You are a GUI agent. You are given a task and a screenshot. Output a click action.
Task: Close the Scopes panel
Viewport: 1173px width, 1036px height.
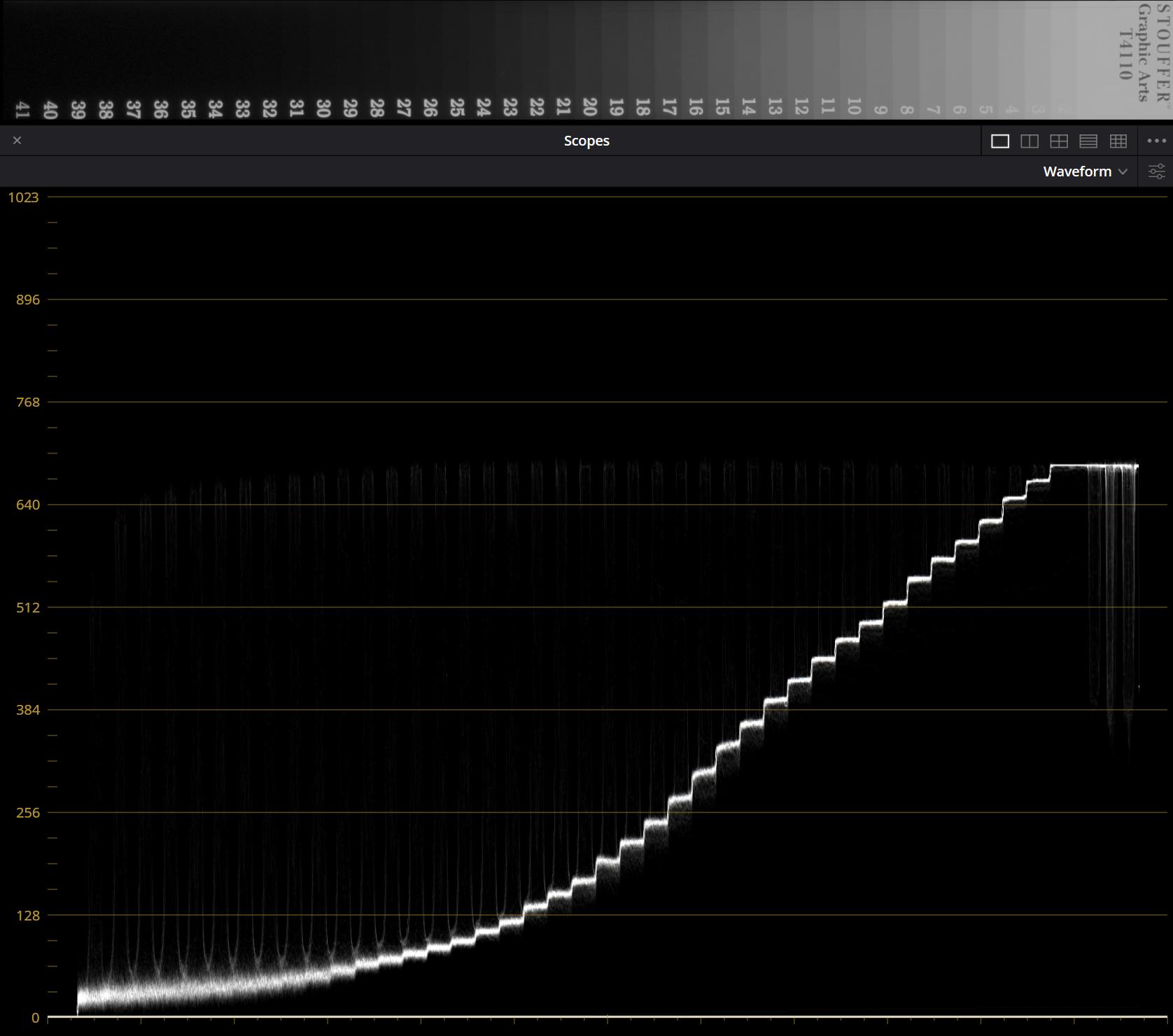[x=17, y=141]
